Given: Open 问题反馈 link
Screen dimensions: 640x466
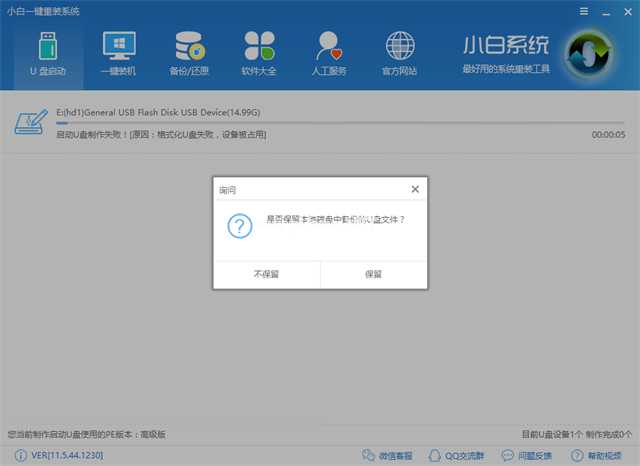Looking at the screenshot, I should [x=527, y=455].
